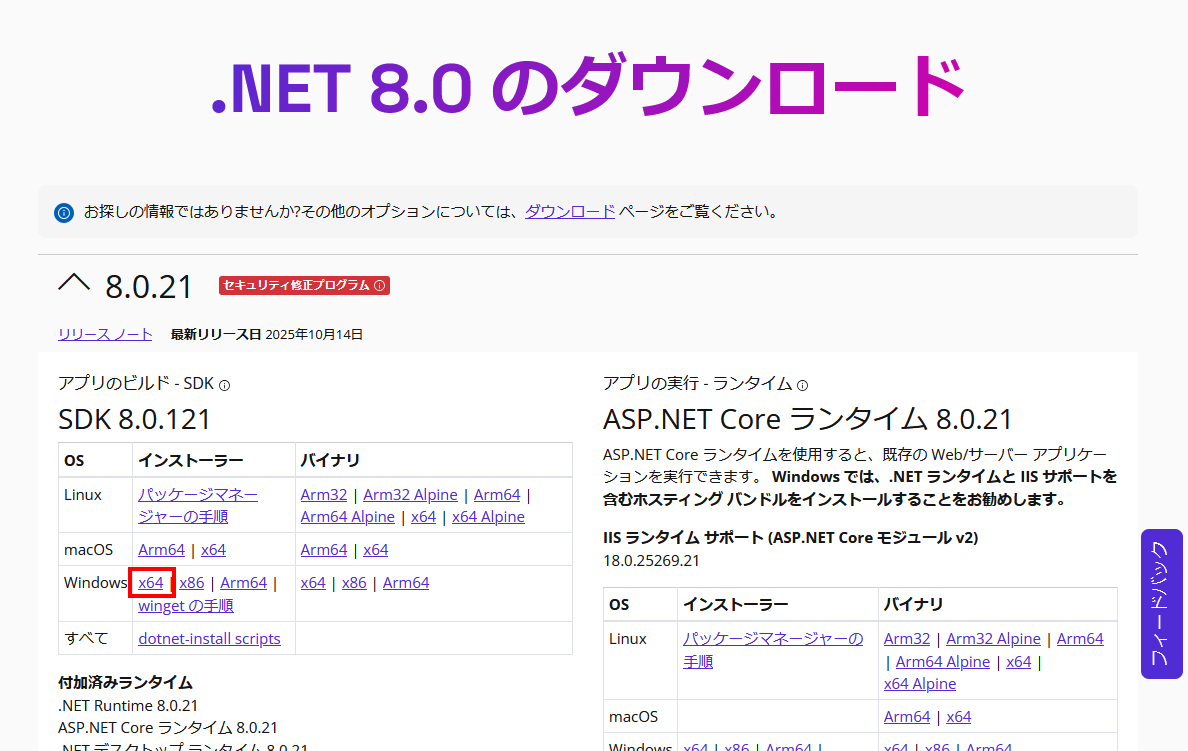Screen dimensions: 1188x751
Task: Download the Windows x64 SDK installer
Action: [151, 583]
